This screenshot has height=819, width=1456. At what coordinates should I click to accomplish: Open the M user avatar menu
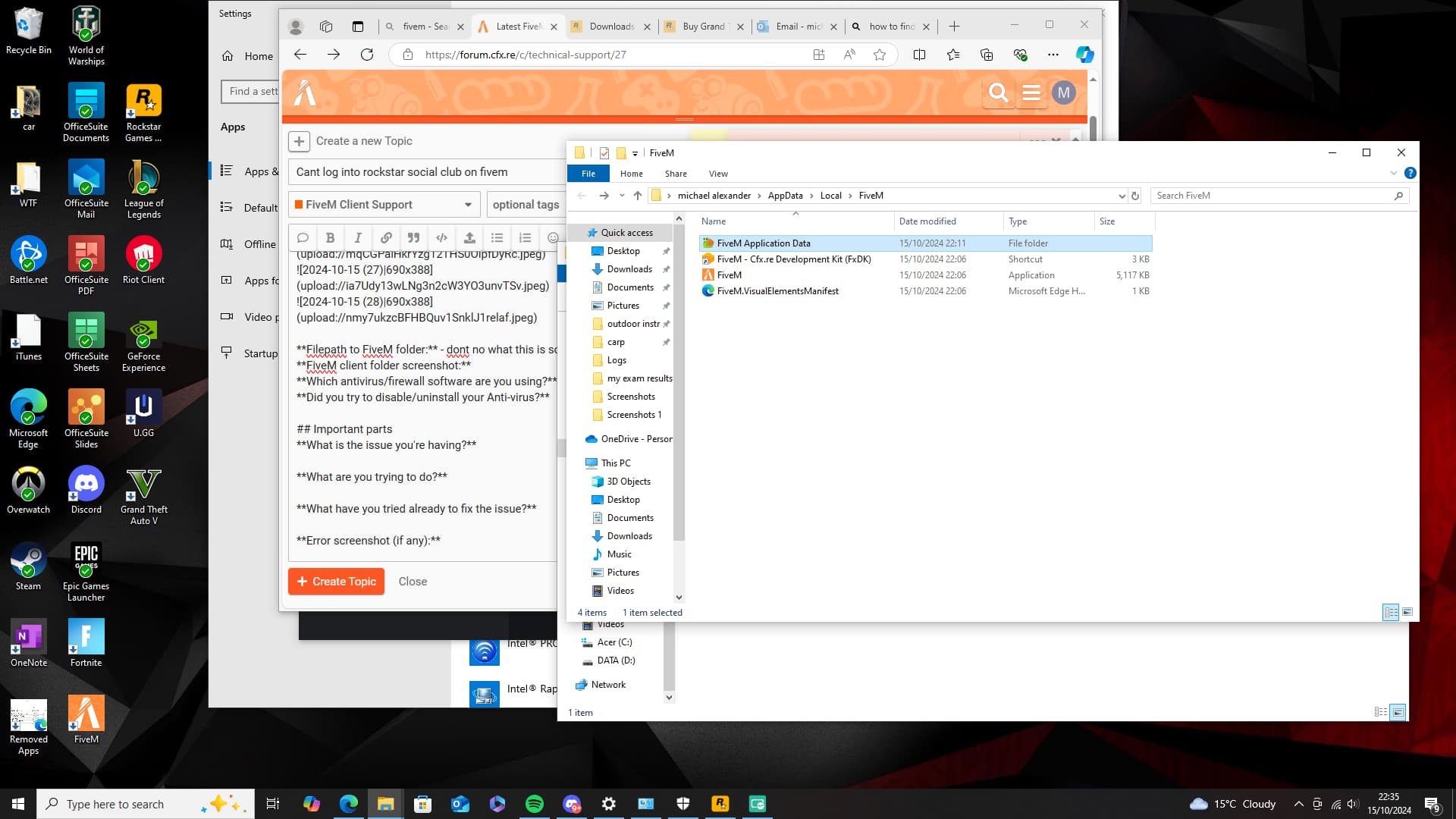coord(1063,93)
